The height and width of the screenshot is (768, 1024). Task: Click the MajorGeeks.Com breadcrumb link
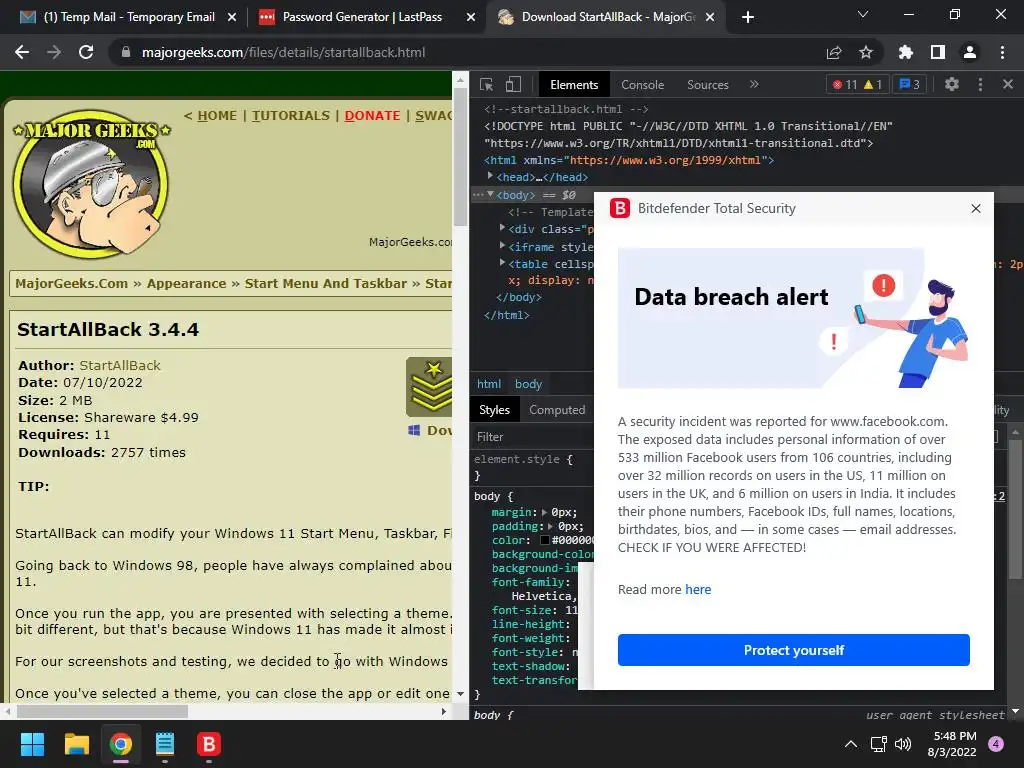(72, 283)
